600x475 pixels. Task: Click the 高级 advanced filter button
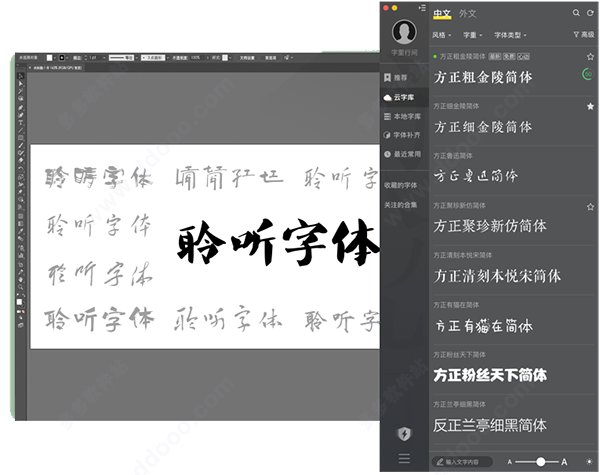[584, 35]
